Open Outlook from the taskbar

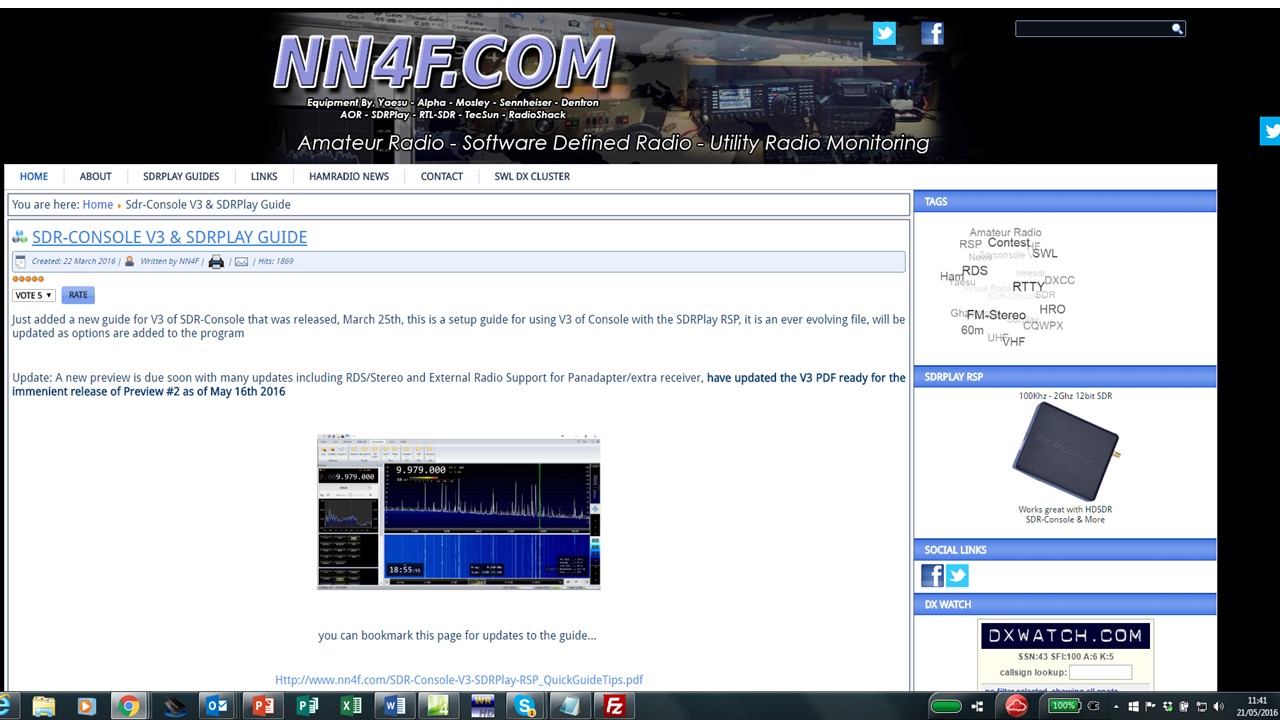216,706
